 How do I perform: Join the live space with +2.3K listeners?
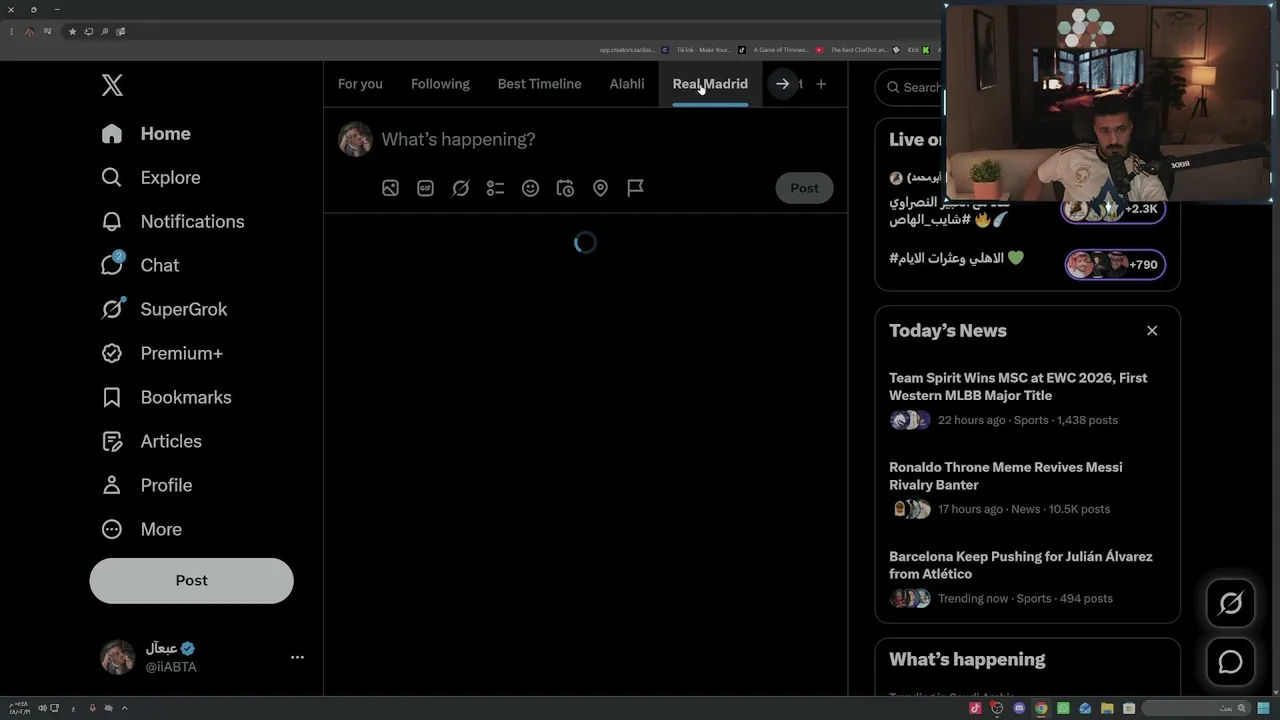[x=1113, y=209]
